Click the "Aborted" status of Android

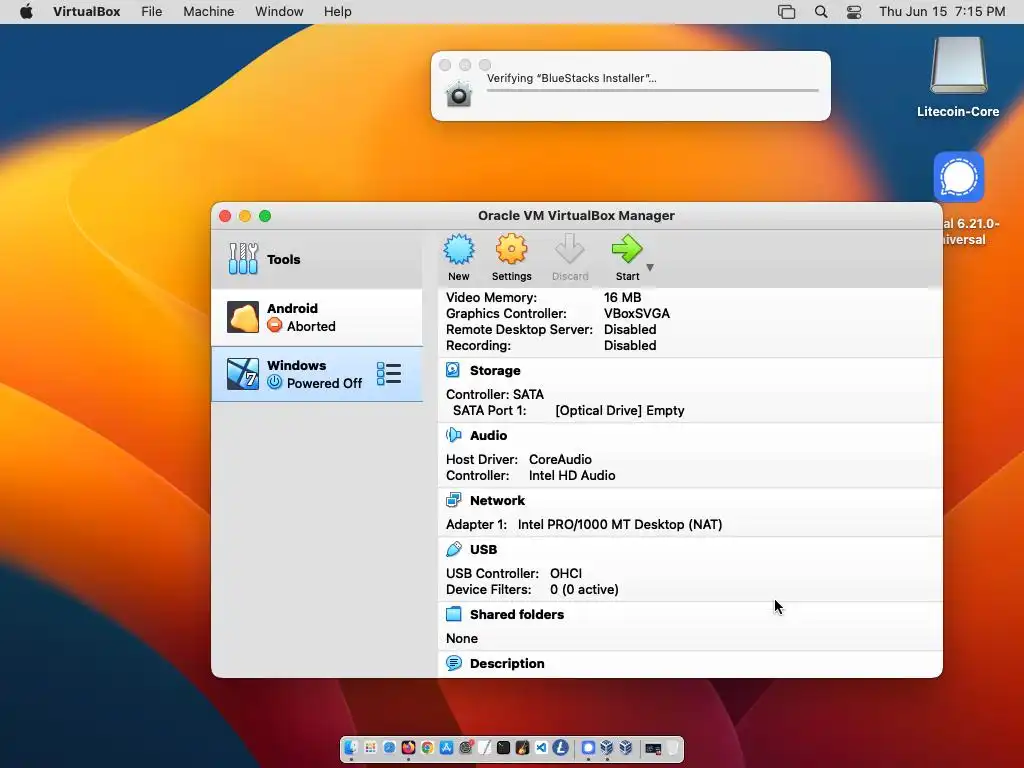311,326
